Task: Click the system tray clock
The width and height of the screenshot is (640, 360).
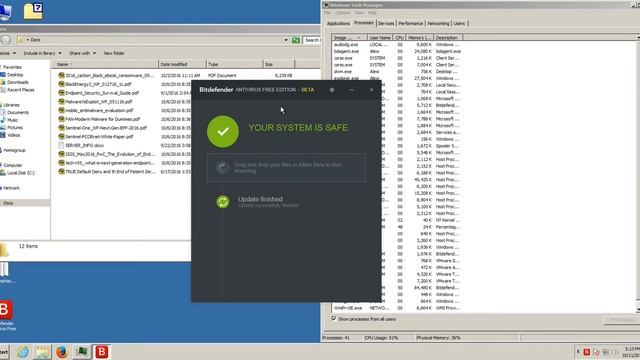Action: 631,352
